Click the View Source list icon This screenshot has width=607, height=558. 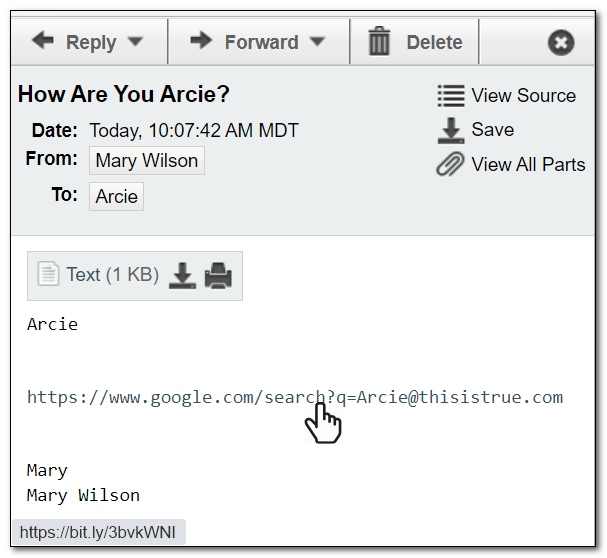[x=451, y=96]
